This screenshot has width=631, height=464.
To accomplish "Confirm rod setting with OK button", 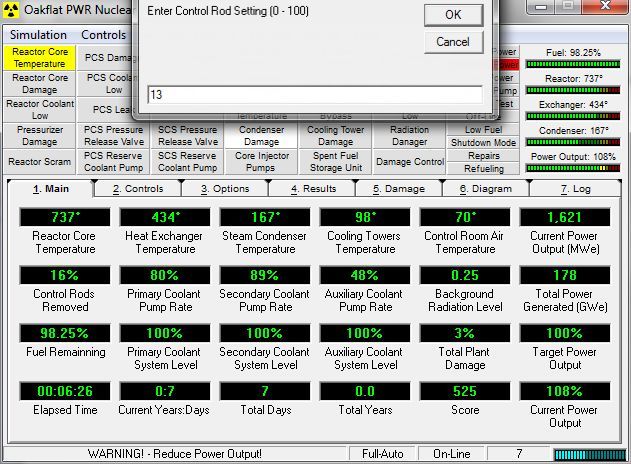I will click(x=454, y=15).
